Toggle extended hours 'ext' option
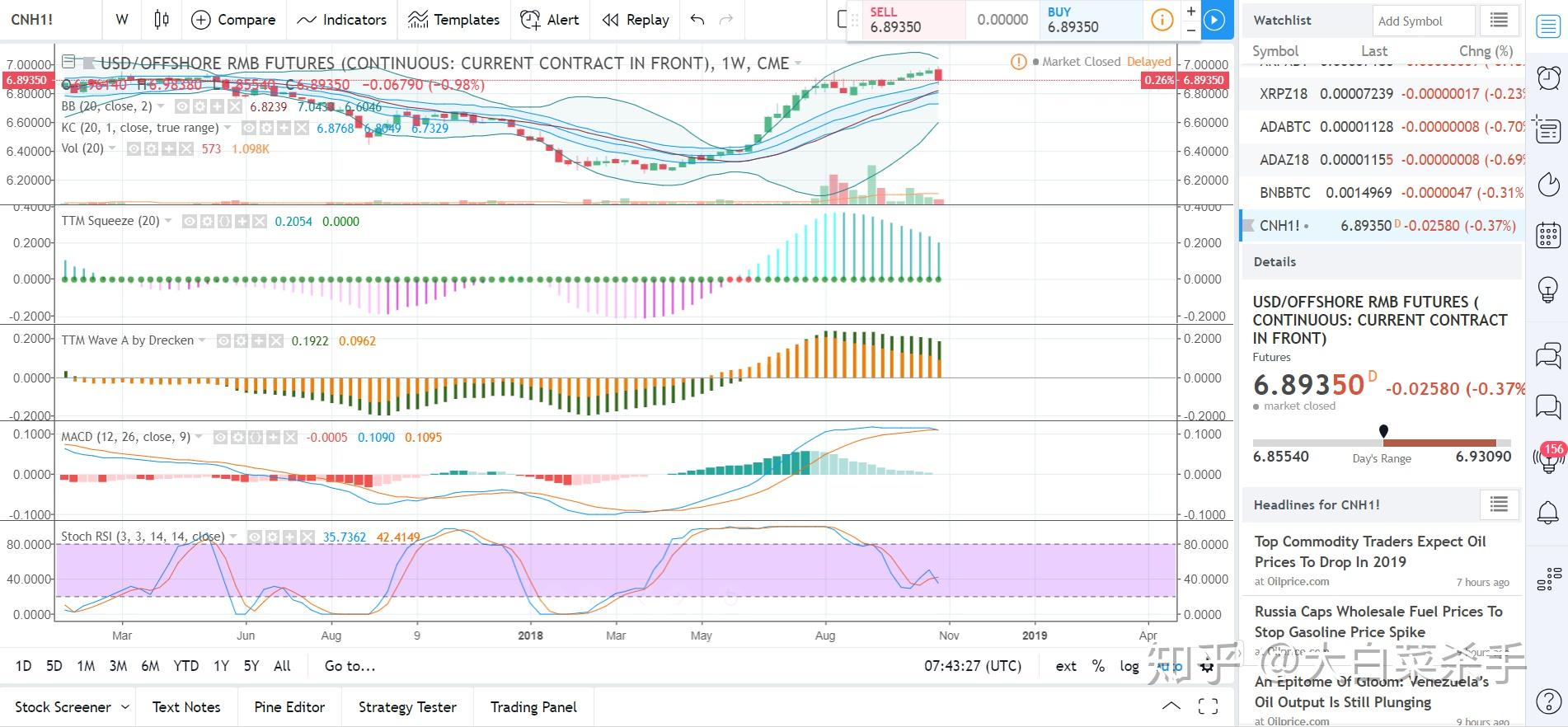Image resolution: width=1568 pixels, height=727 pixels. (1066, 666)
